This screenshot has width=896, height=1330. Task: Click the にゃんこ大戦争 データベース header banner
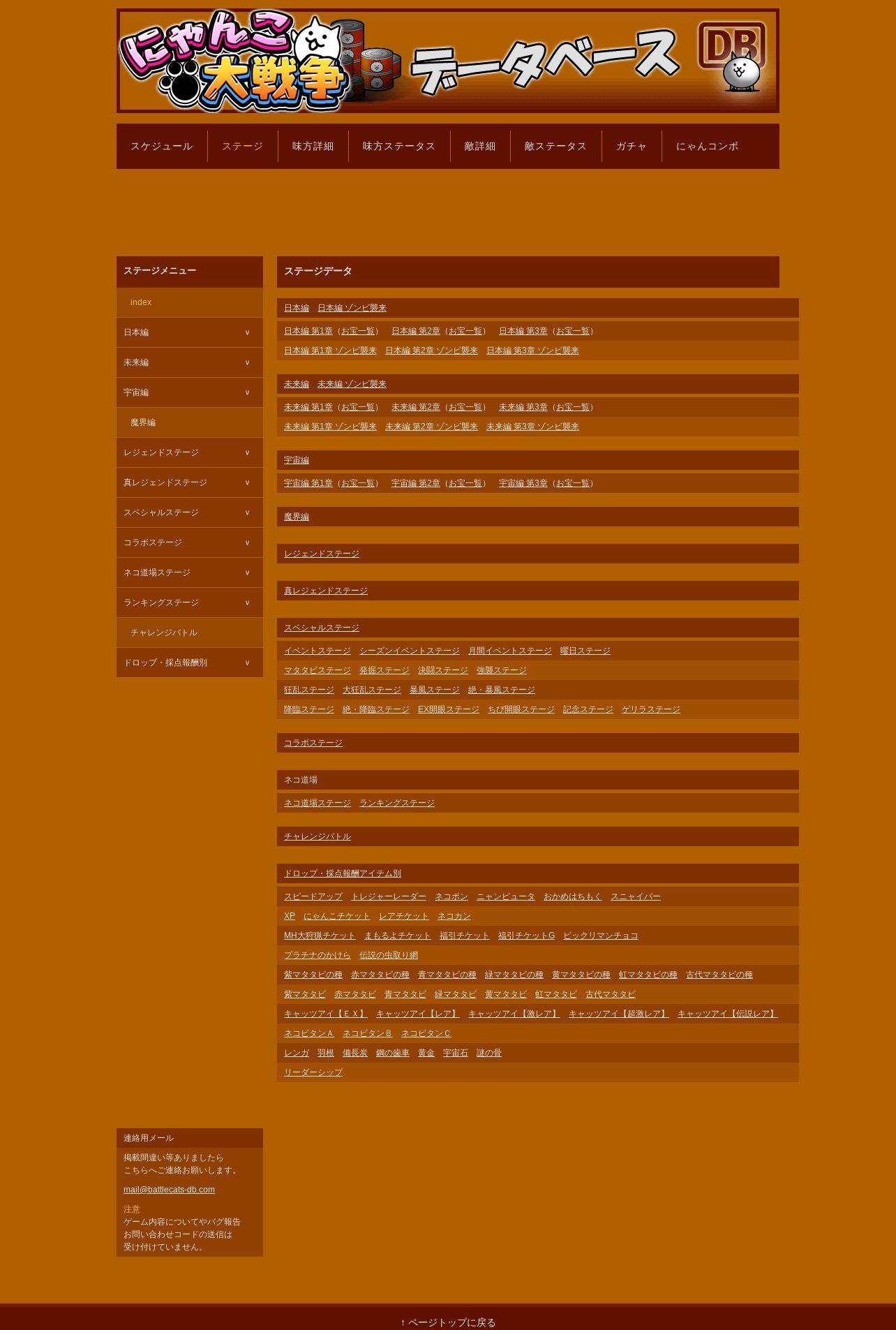[447, 61]
